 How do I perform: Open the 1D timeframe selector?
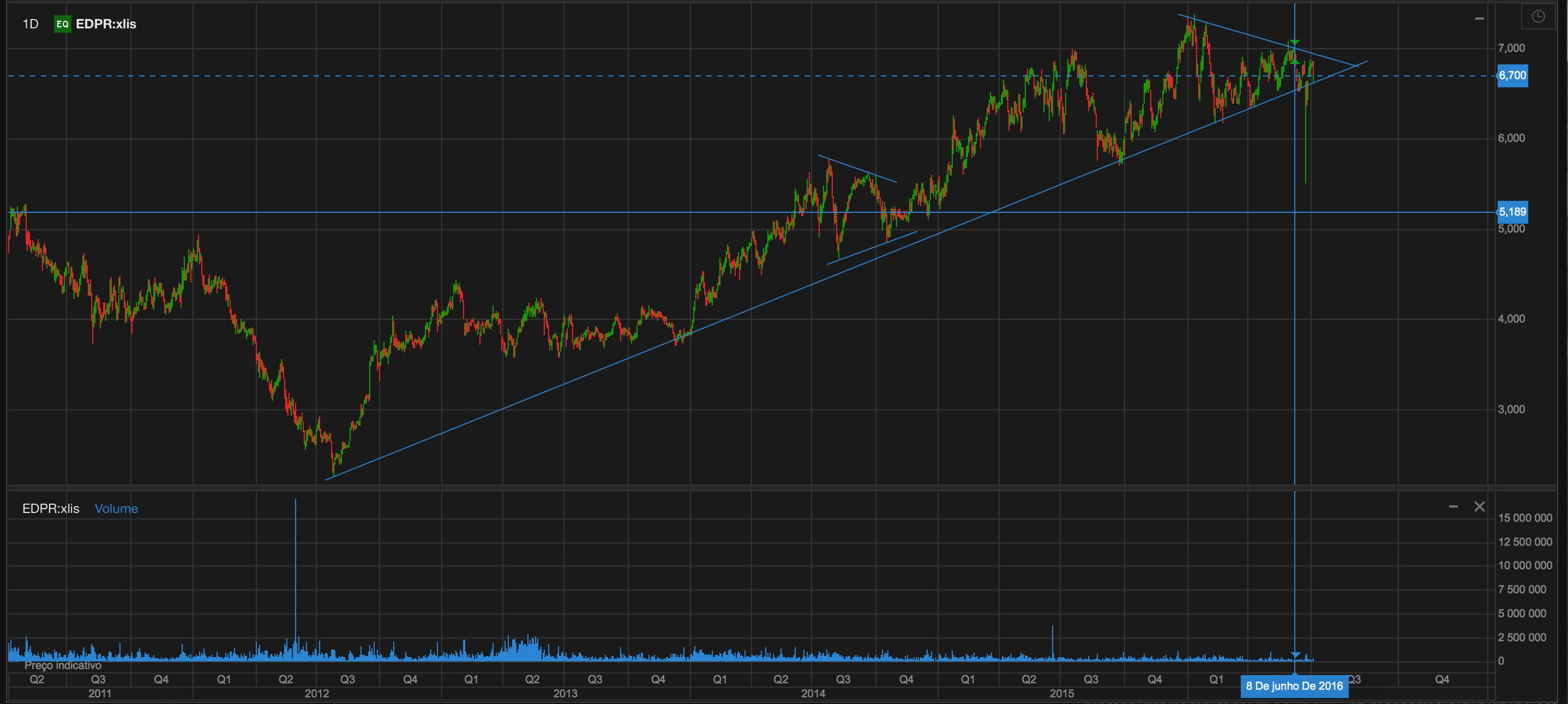(x=31, y=25)
